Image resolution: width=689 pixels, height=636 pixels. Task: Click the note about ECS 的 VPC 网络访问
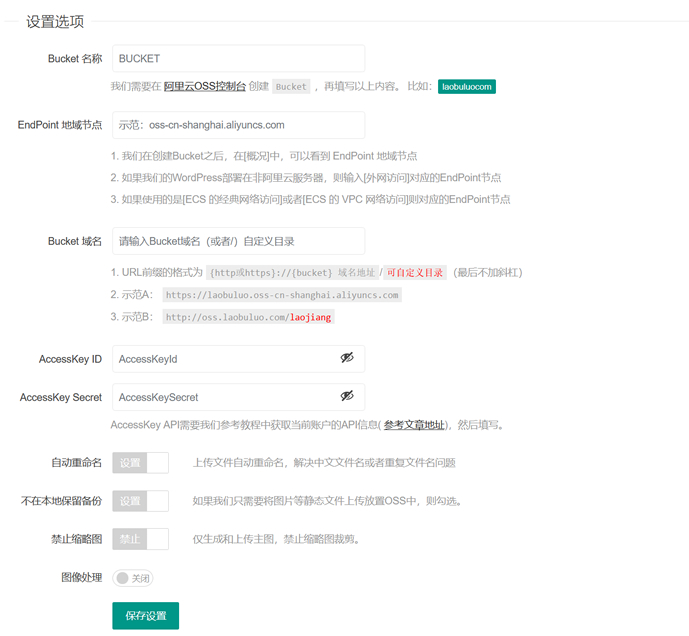[x=310, y=200]
